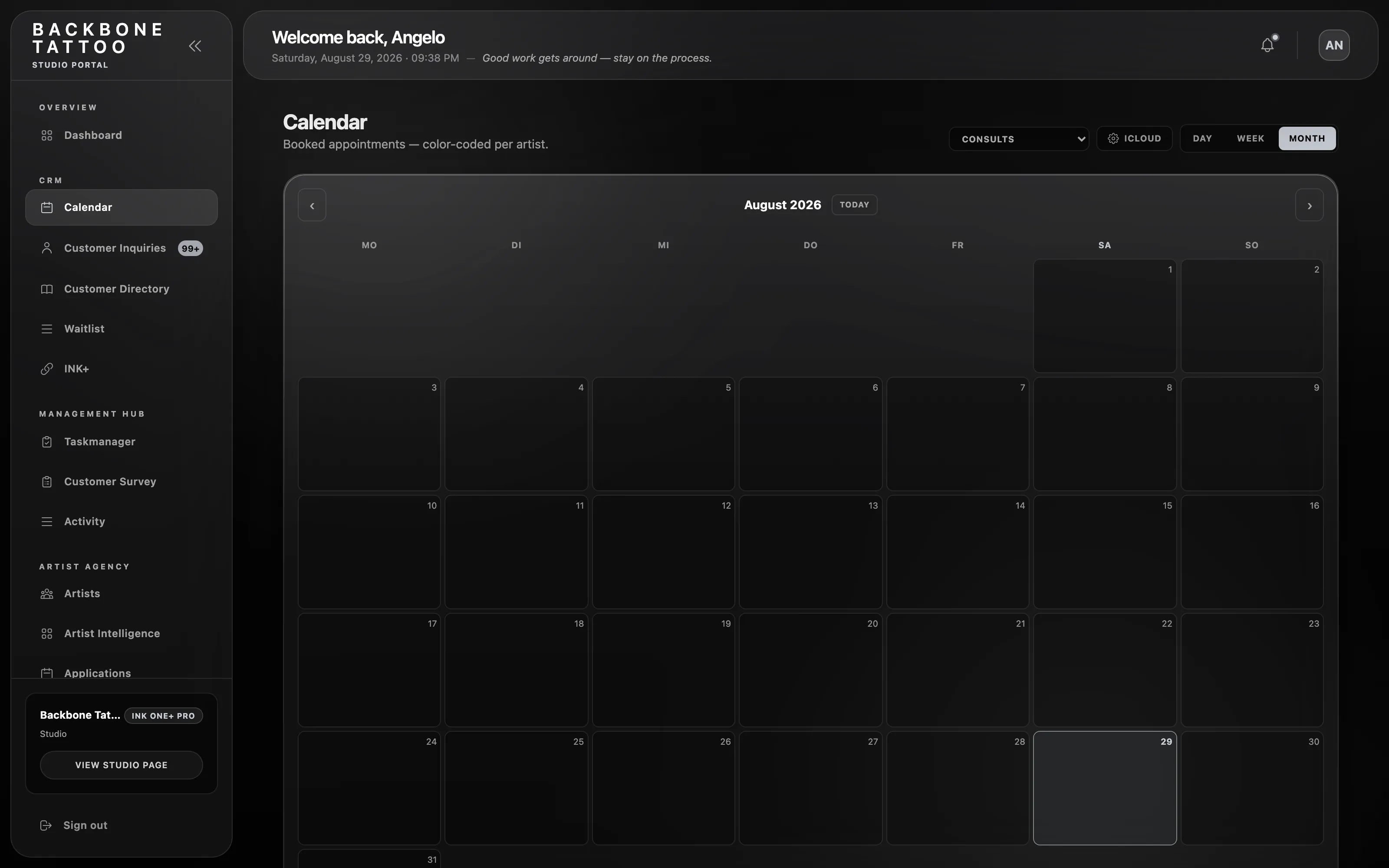The width and height of the screenshot is (1389, 868).
Task: Open Customer Inquiries page
Action: (x=121, y=248)
